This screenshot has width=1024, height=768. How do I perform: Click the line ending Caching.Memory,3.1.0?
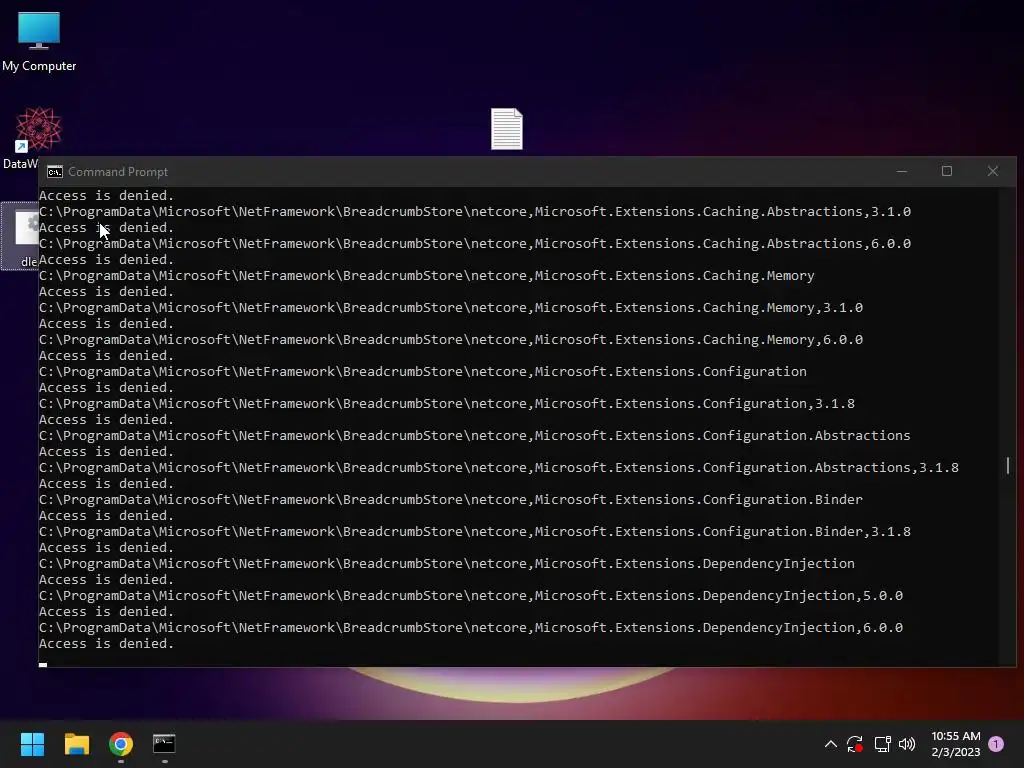(x=451, y=308)
